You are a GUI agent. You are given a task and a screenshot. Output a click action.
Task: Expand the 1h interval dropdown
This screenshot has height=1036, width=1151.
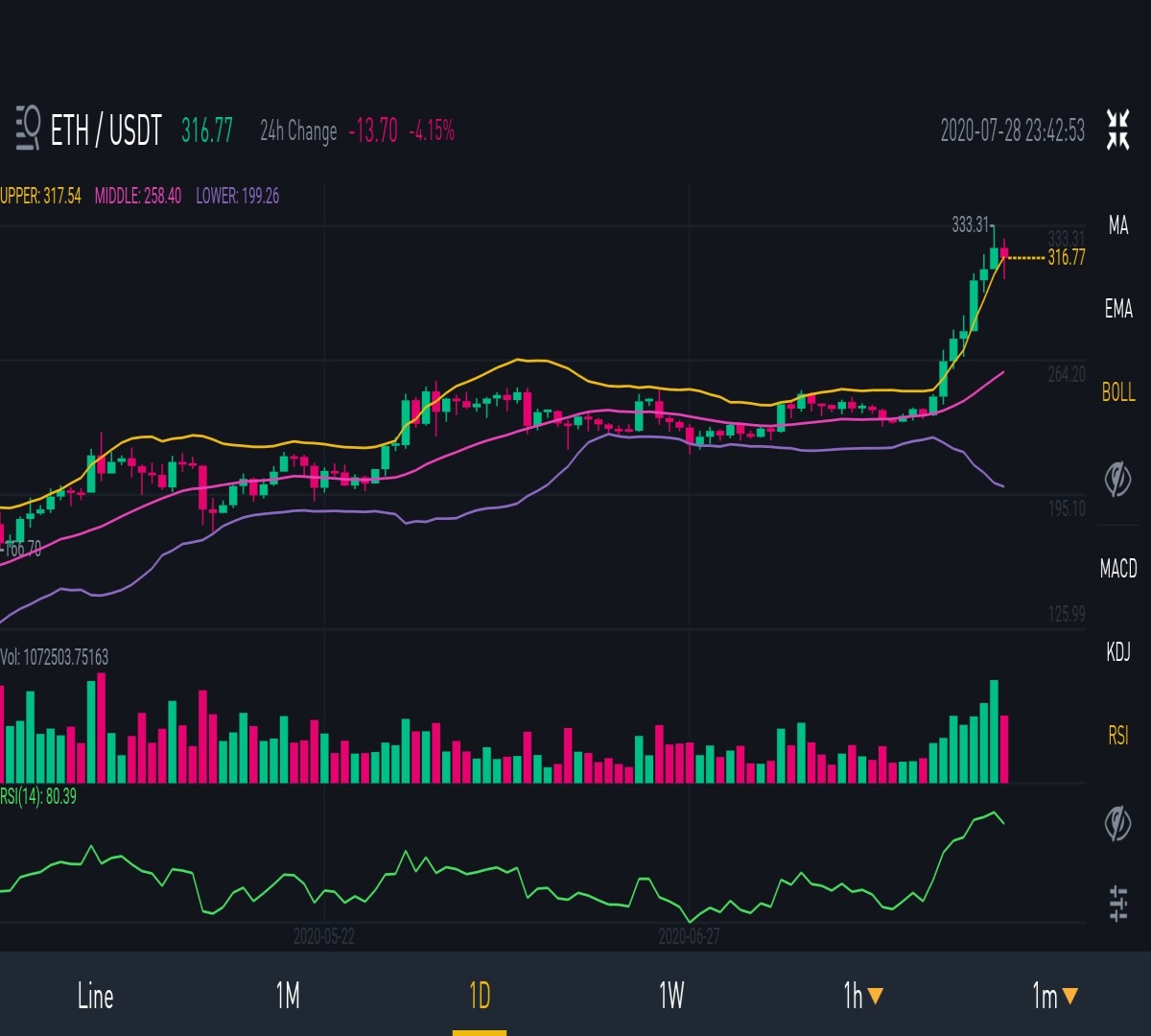point(863,996)
